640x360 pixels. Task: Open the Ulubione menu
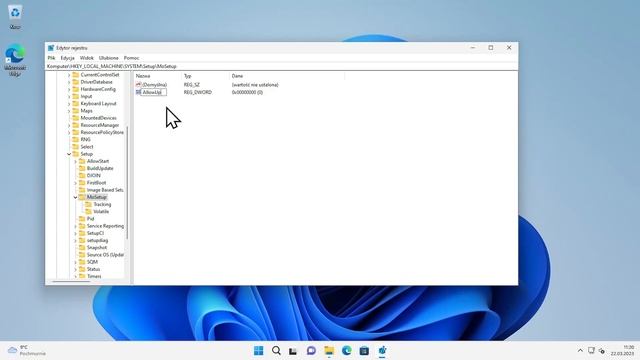click(x=109, y=58)
